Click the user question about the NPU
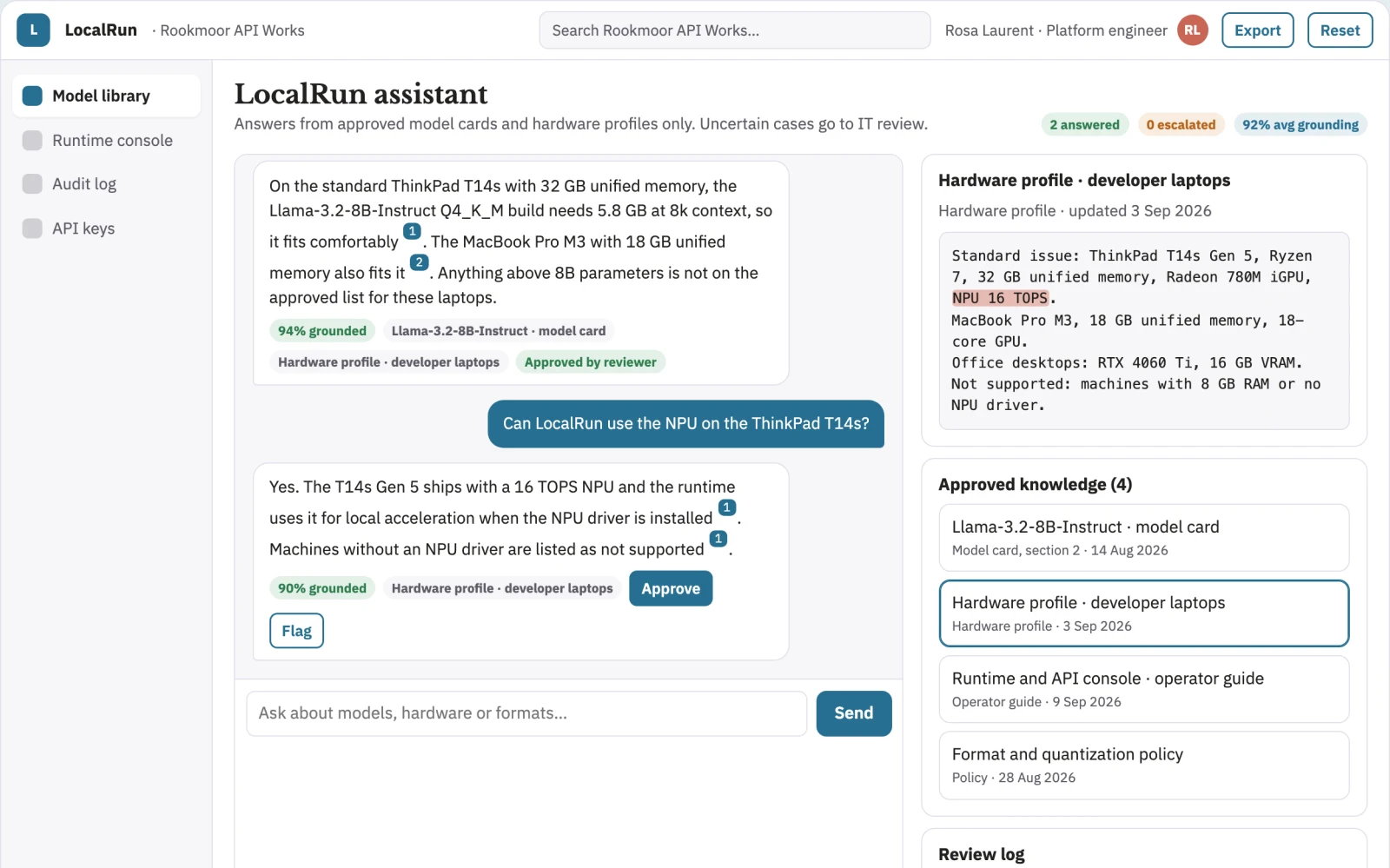Screen dimensions: 1390x868 click(x=686, y=424)
